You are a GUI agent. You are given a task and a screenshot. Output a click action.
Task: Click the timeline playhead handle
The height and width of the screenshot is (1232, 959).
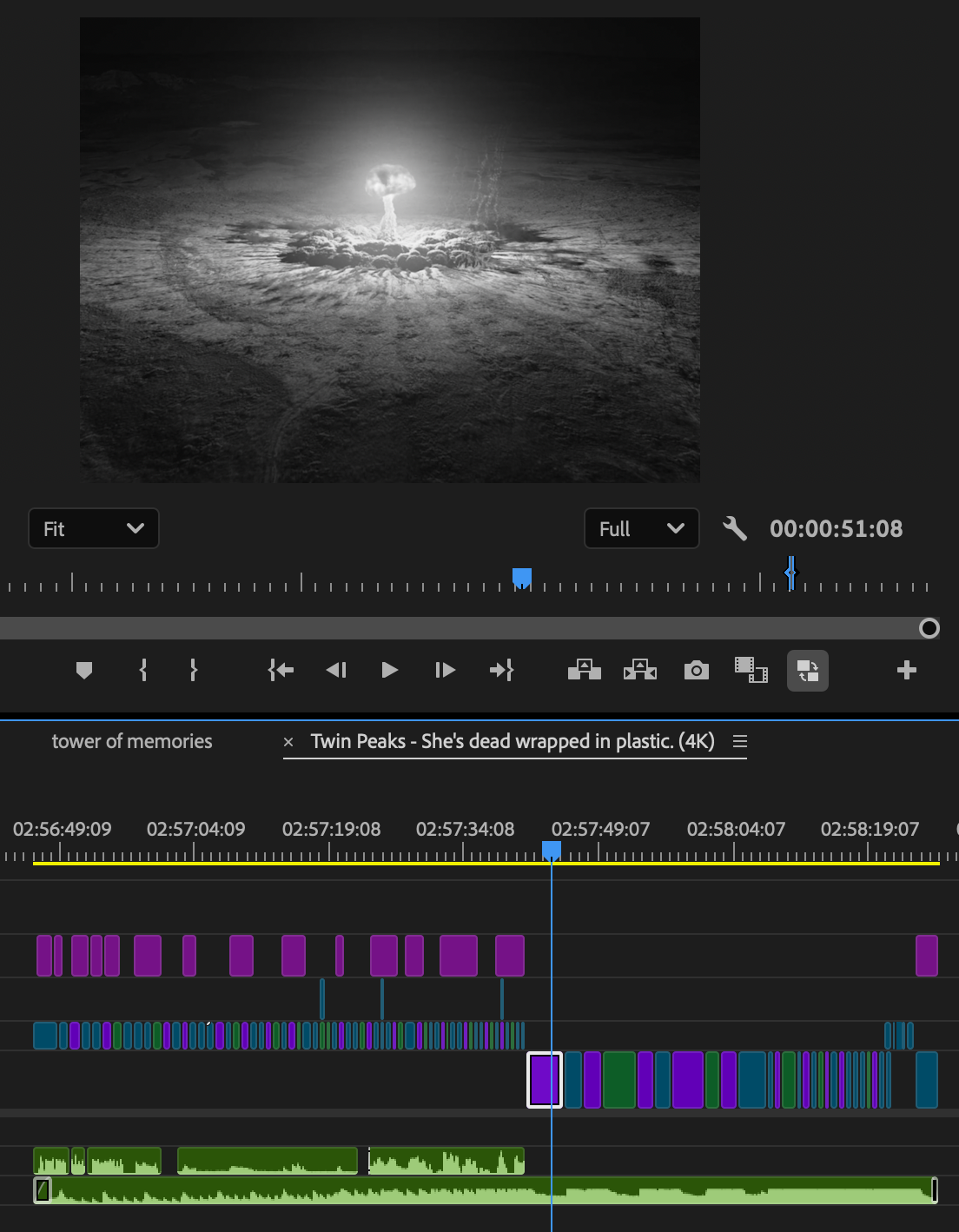(x=552, y=850)
